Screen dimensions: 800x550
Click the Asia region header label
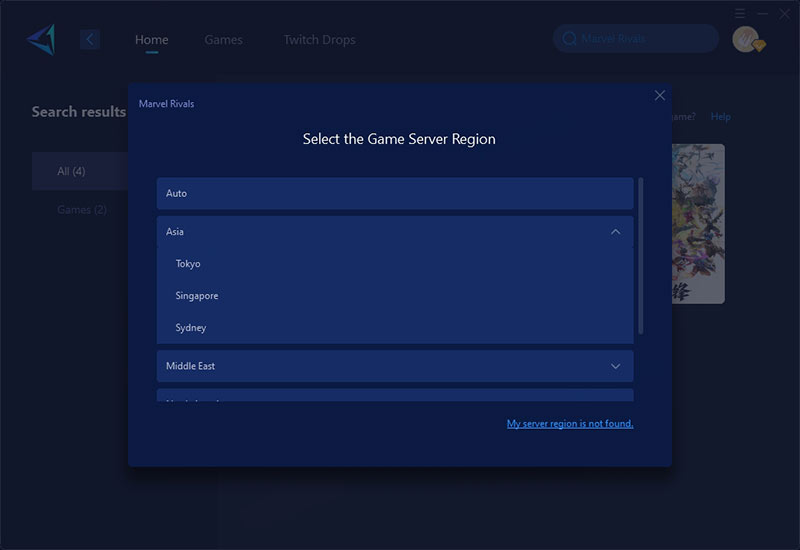pyautogui.click(x=174, y=232)
